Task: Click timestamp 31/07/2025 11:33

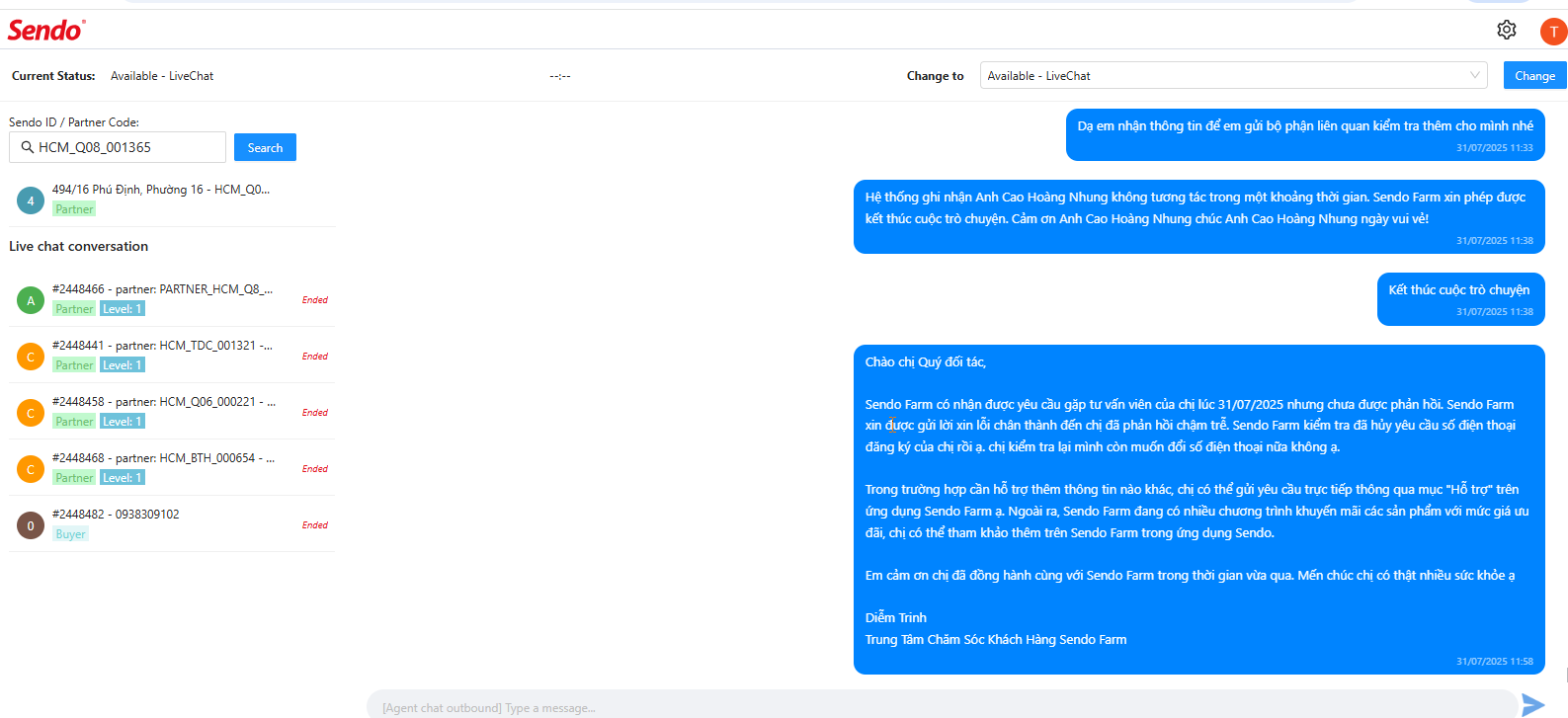Action: 1495,148
